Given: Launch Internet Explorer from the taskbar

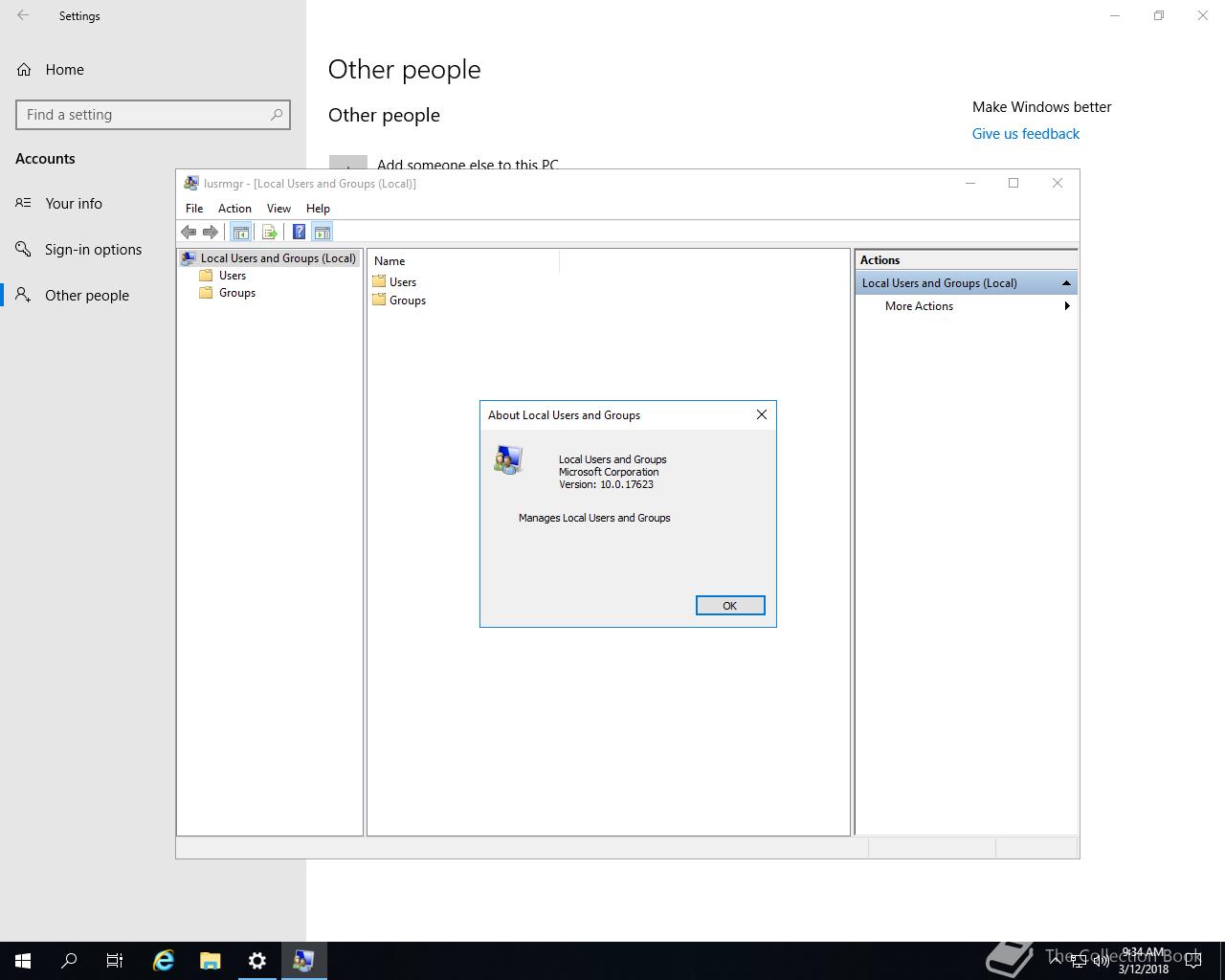Looking at the screenshot, I should 164,961.
